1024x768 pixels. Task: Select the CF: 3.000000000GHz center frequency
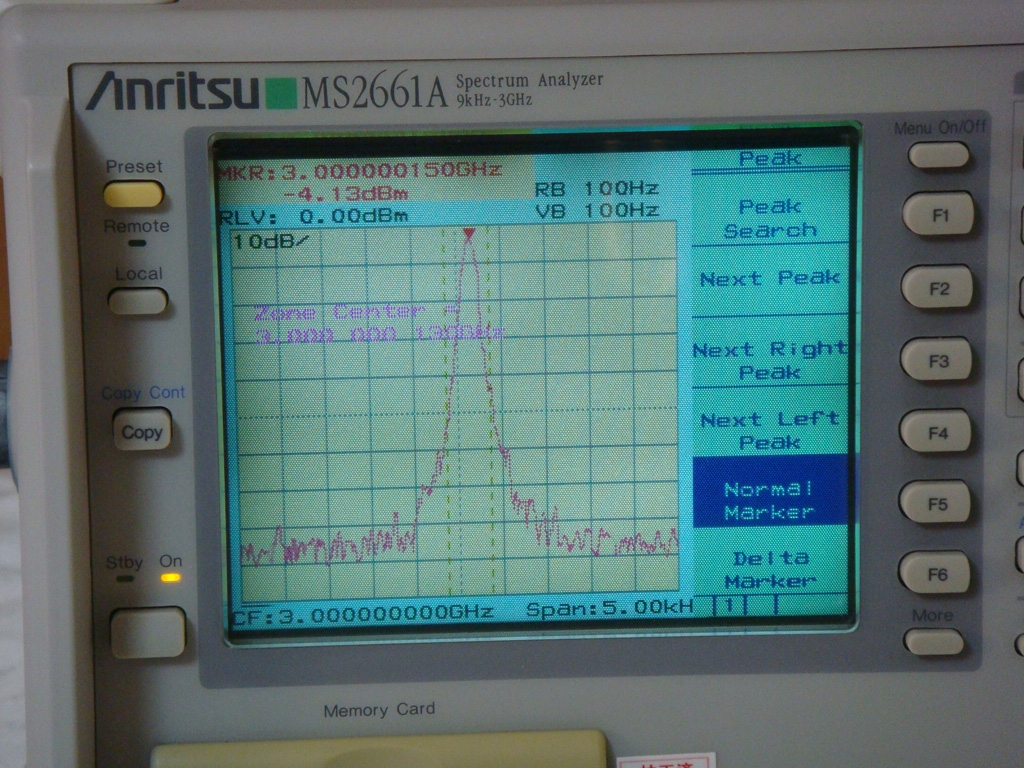(x=362, y=614)
